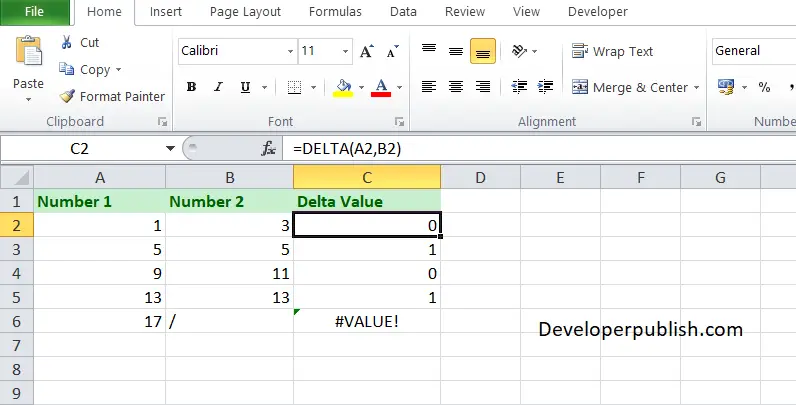This screenshot has height=405, width=796.
Task: Click Merge & Center button
Action: 629,87
